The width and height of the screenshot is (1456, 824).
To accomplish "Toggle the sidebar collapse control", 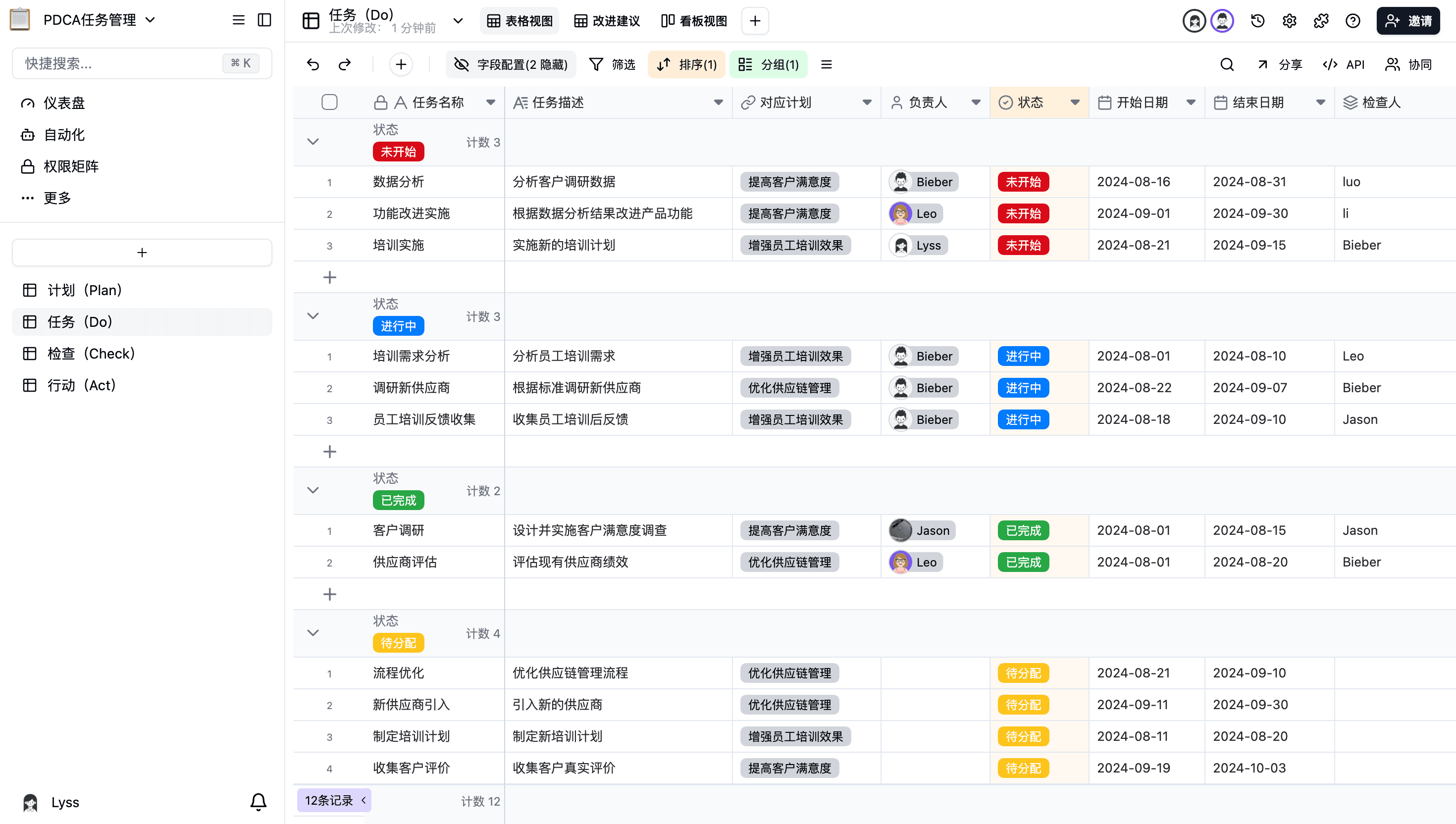I will [x=264, y=20].
